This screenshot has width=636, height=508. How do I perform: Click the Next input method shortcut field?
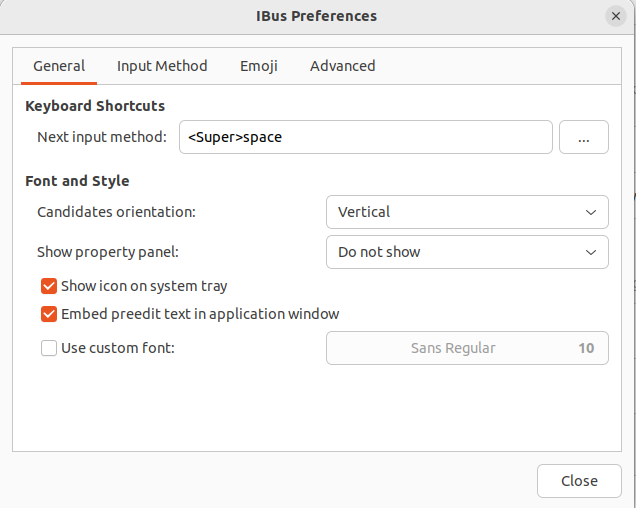(x=365, y=137)
